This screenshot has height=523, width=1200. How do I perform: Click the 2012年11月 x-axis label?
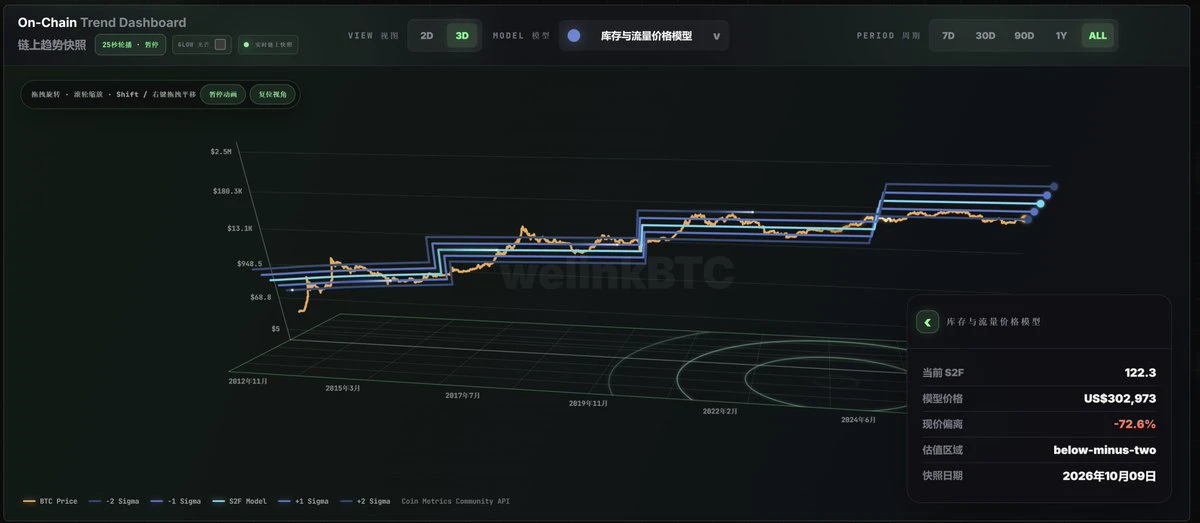(246, 381)
